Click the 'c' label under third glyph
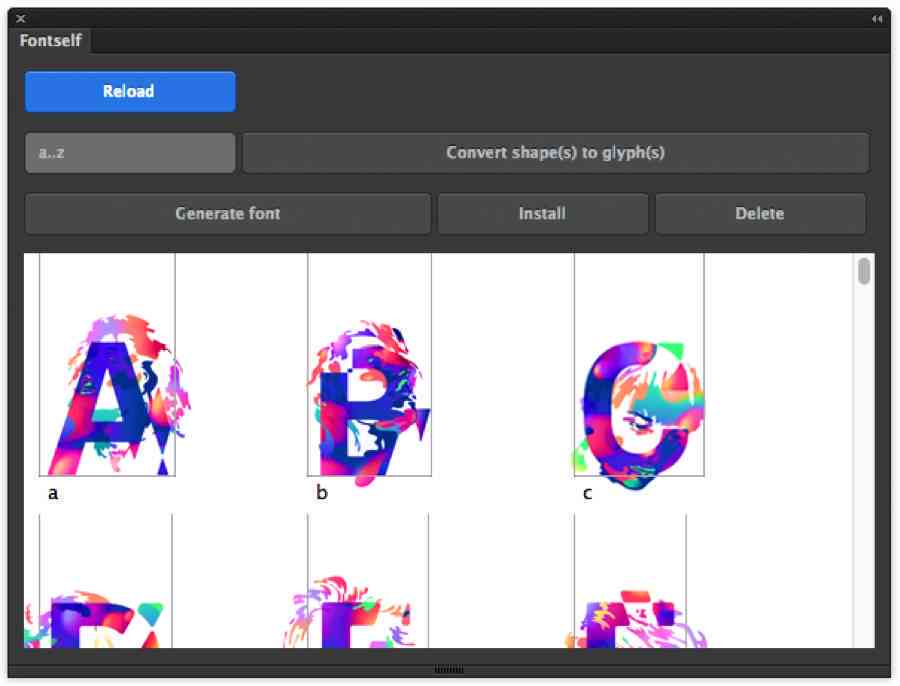Viewport: 900px width, 686px height. click(x=587, y=493)
